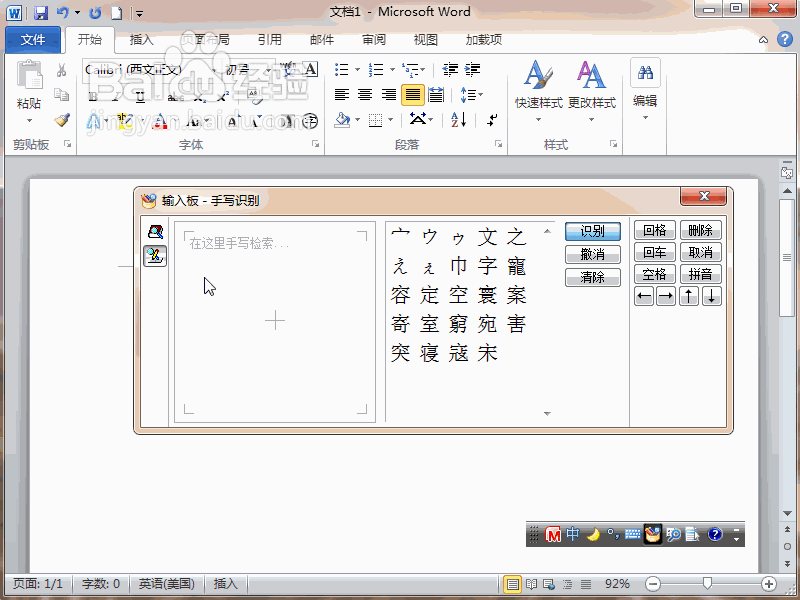Click the 回车 enter button
Viewport: 800px width, 600px height.
[655, 253]
